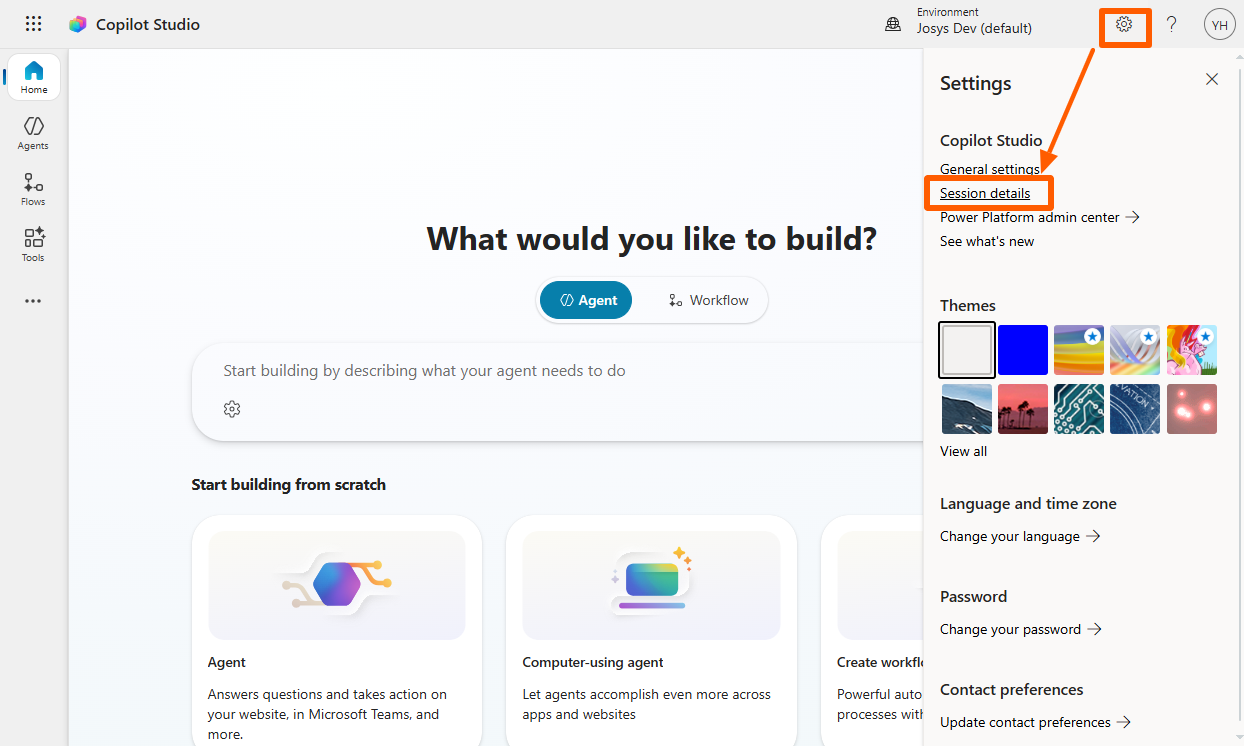
Task: Click See what's new link
Action: tap(987, 241)
